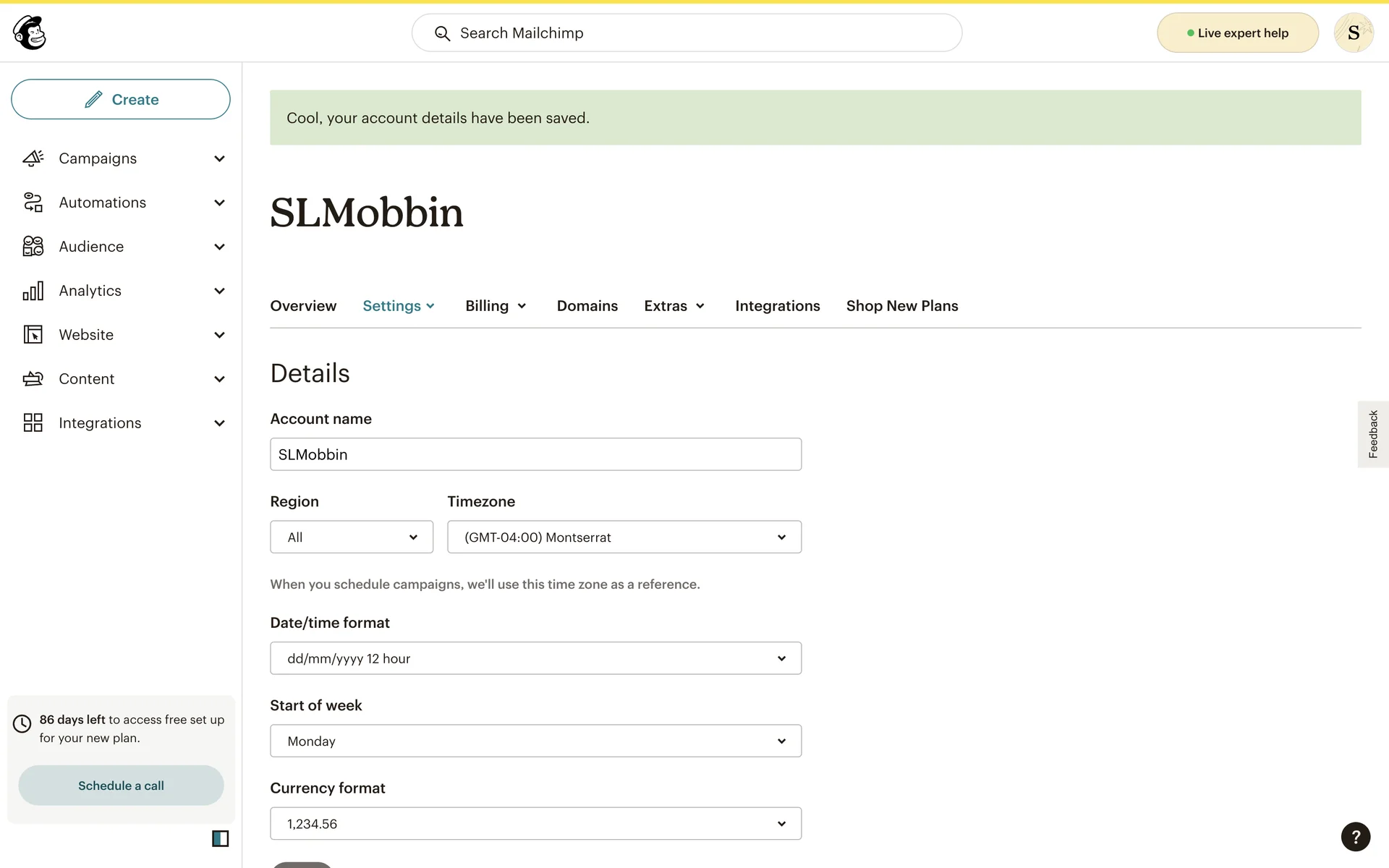Click the Website cursor icon
This screenshot has height=868, width=1389.
click(x=33, y=335)
